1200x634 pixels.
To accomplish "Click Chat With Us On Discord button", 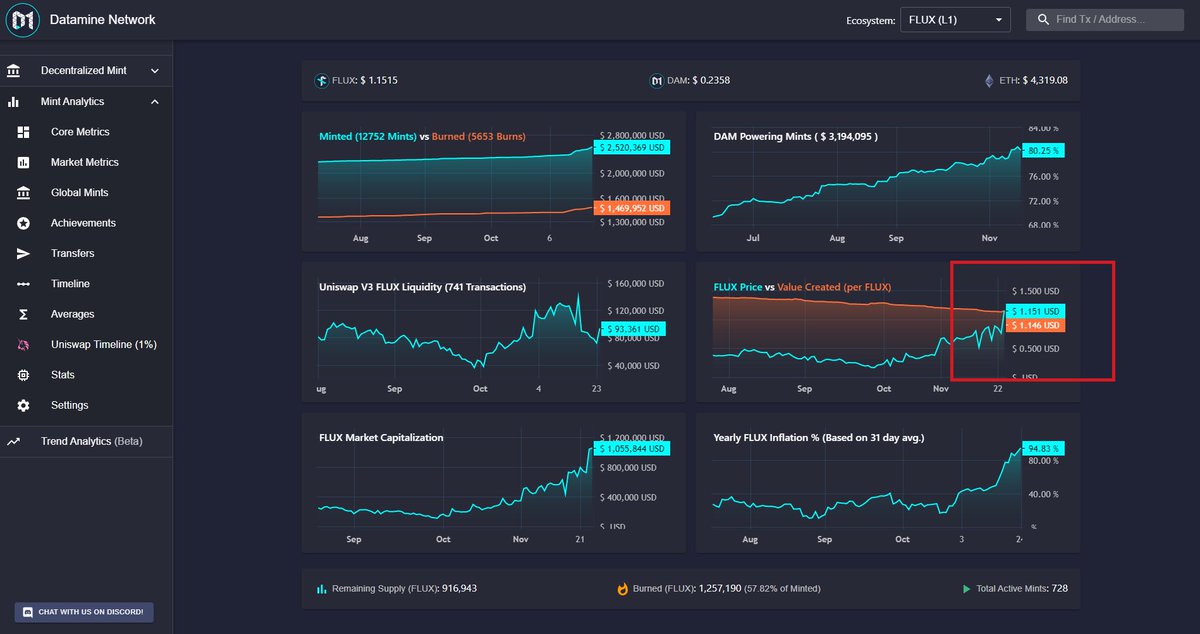I will coord(84,612).
